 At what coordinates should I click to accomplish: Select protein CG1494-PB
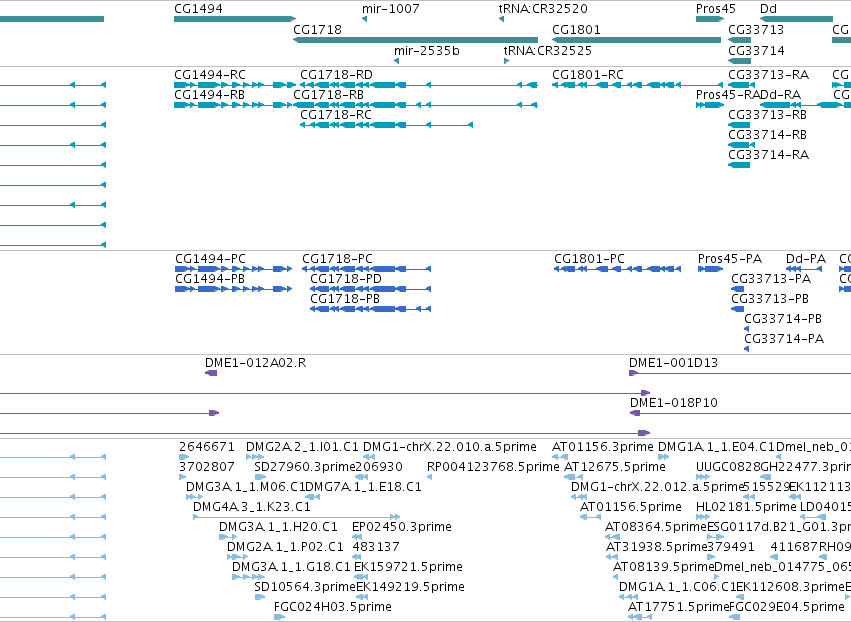tap(233, 289)
